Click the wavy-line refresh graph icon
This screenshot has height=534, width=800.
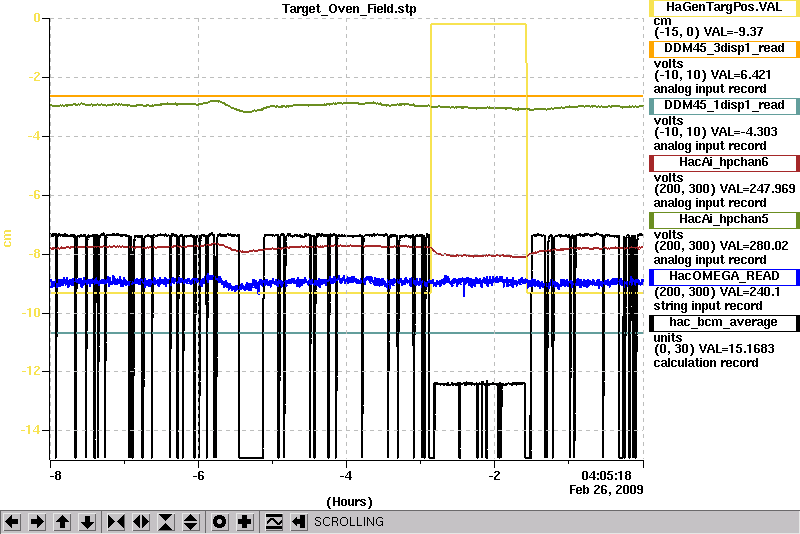click(x=274, y=522)
